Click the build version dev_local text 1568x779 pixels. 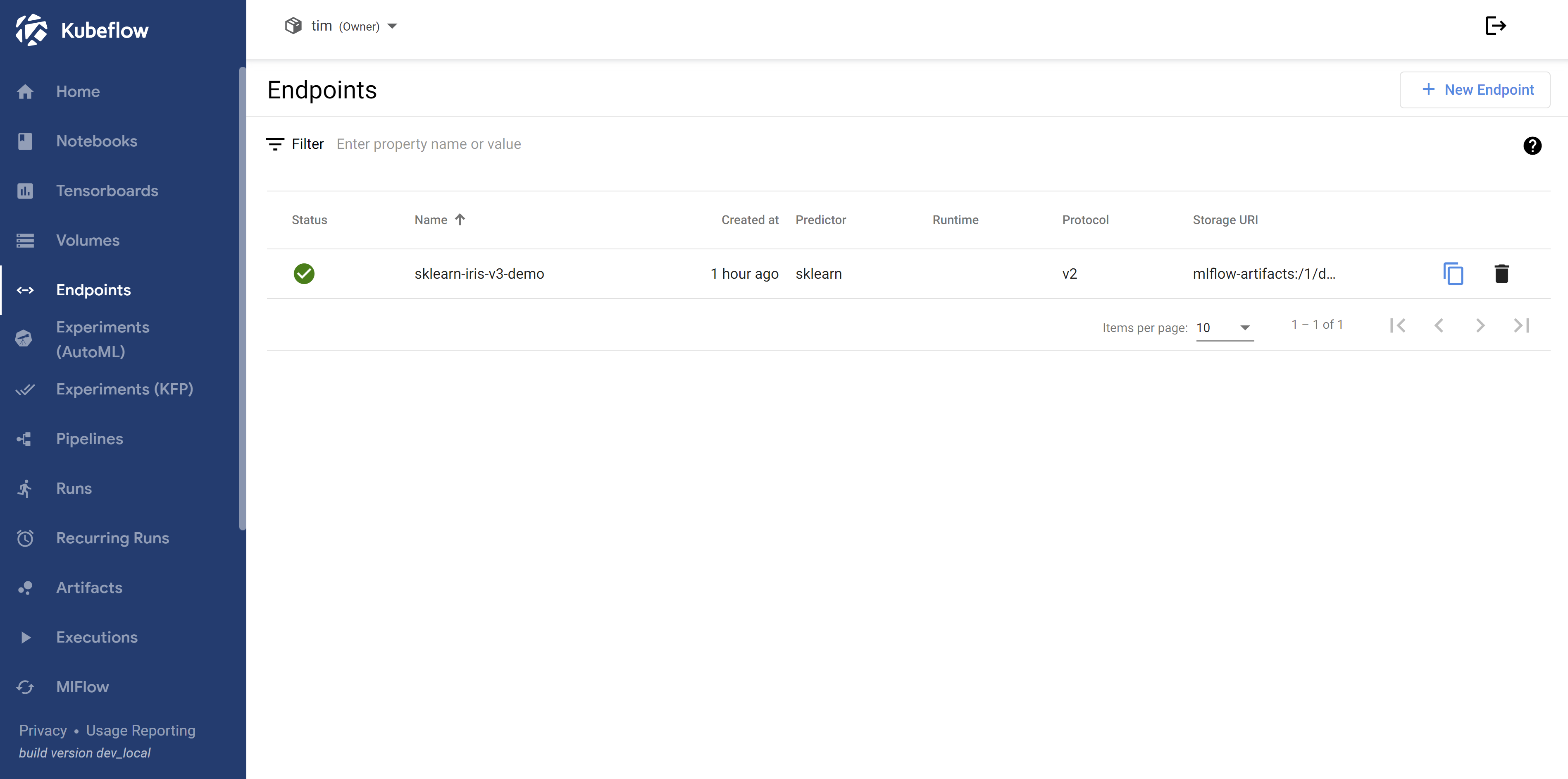point(85,753)
